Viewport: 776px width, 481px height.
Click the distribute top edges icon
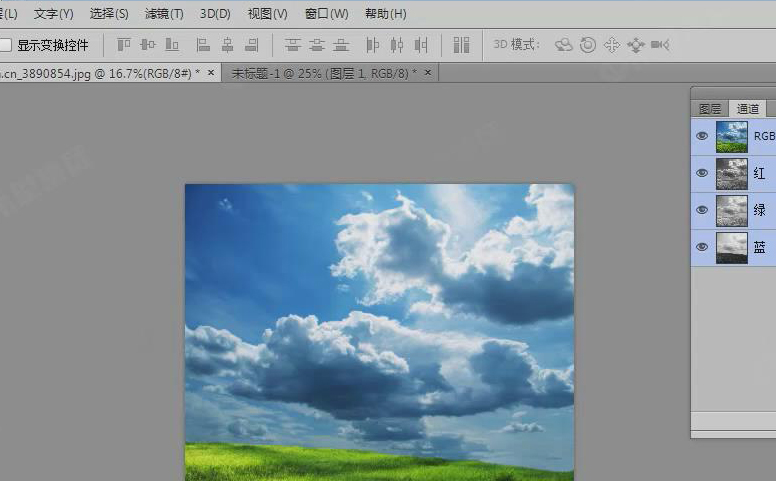[x=293, y=45]
